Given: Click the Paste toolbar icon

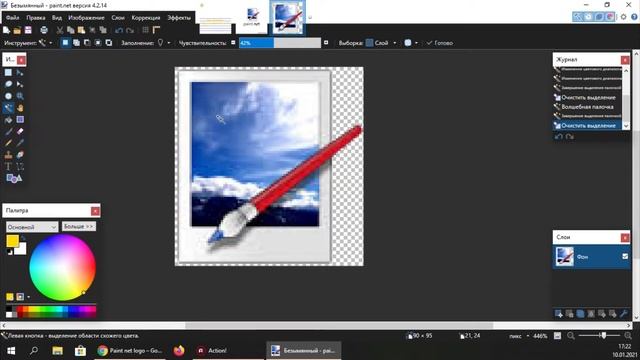Looking at the screenshot, I should pyautogui.click(x=81, y=30).
